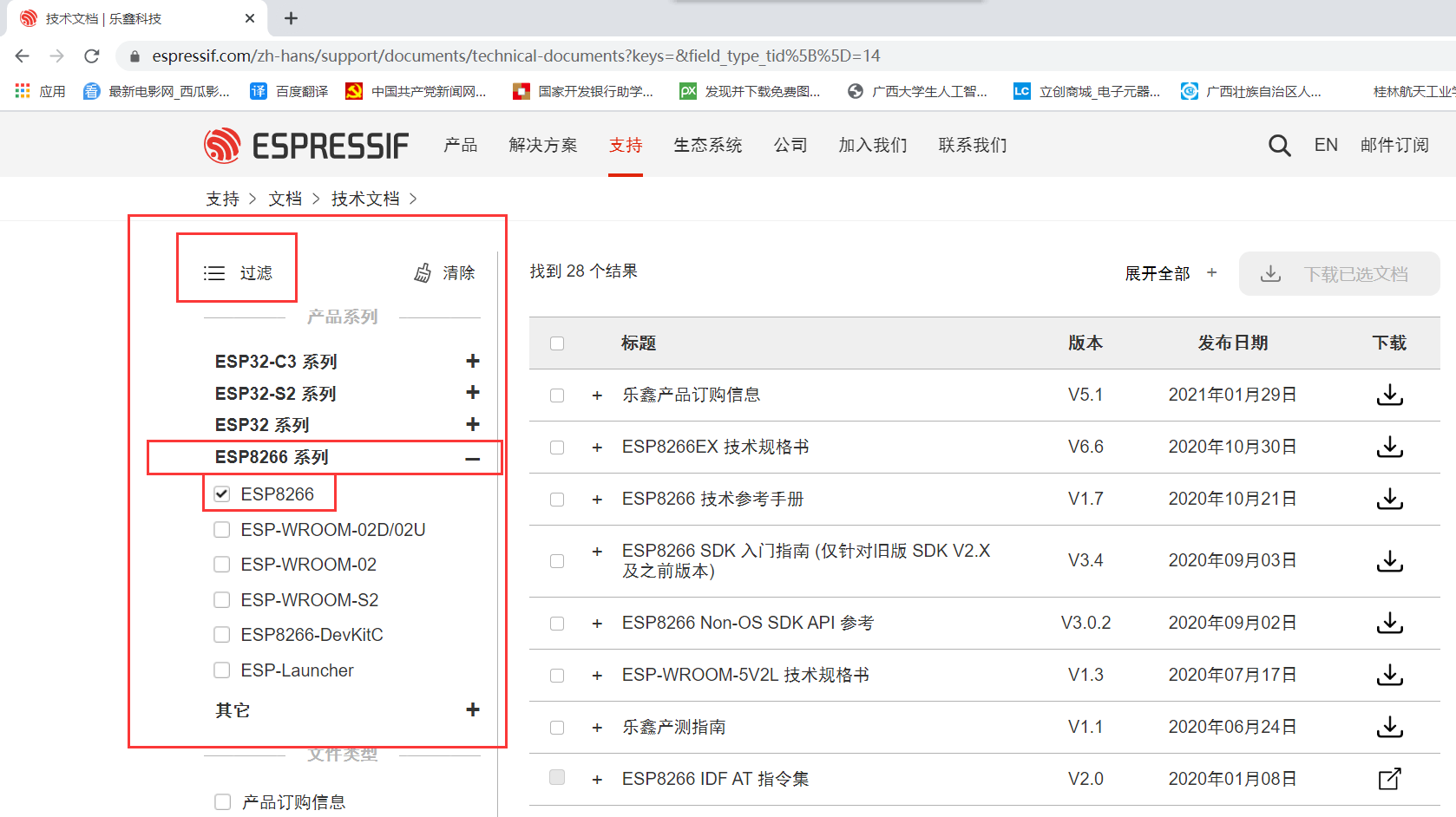Check the ESP-WROOM-S2 filter
The height and width of the screenshot is (817, 1456).
pos(222,600)
